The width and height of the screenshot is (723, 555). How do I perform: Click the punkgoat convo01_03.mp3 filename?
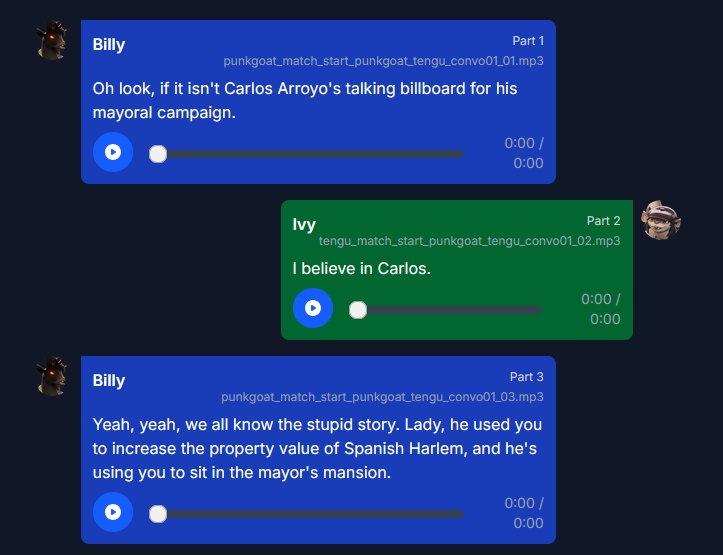coord(382,397)
